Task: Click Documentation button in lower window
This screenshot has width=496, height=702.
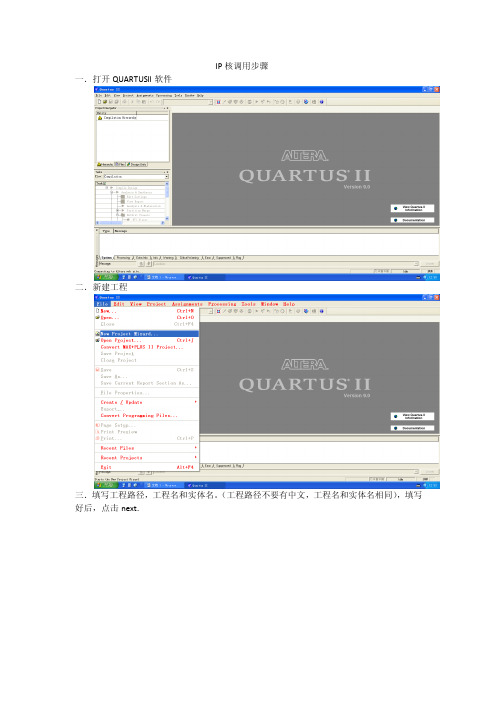Action: pos(412,428)
